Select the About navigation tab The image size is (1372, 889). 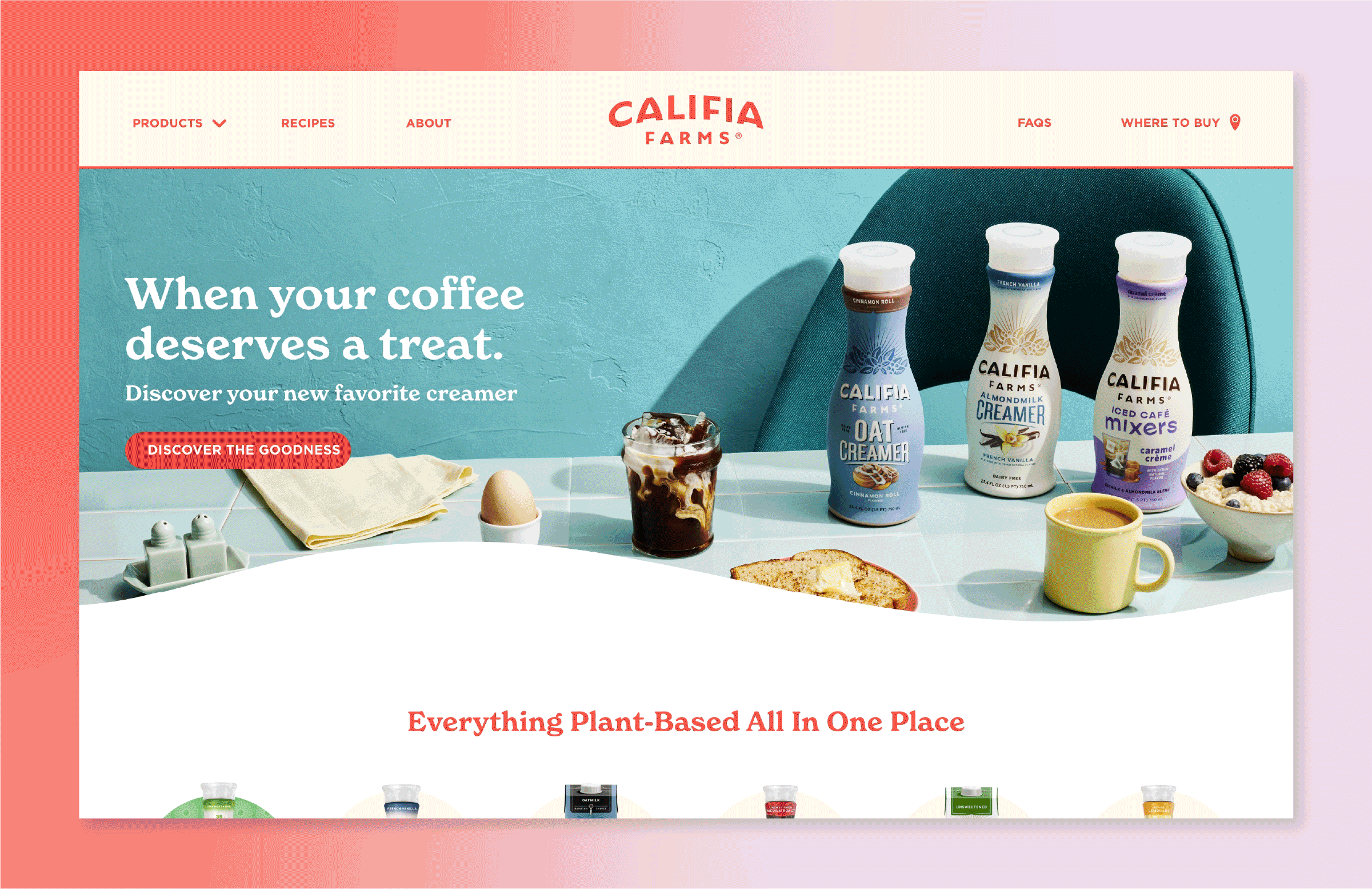(x=429, y=123)
